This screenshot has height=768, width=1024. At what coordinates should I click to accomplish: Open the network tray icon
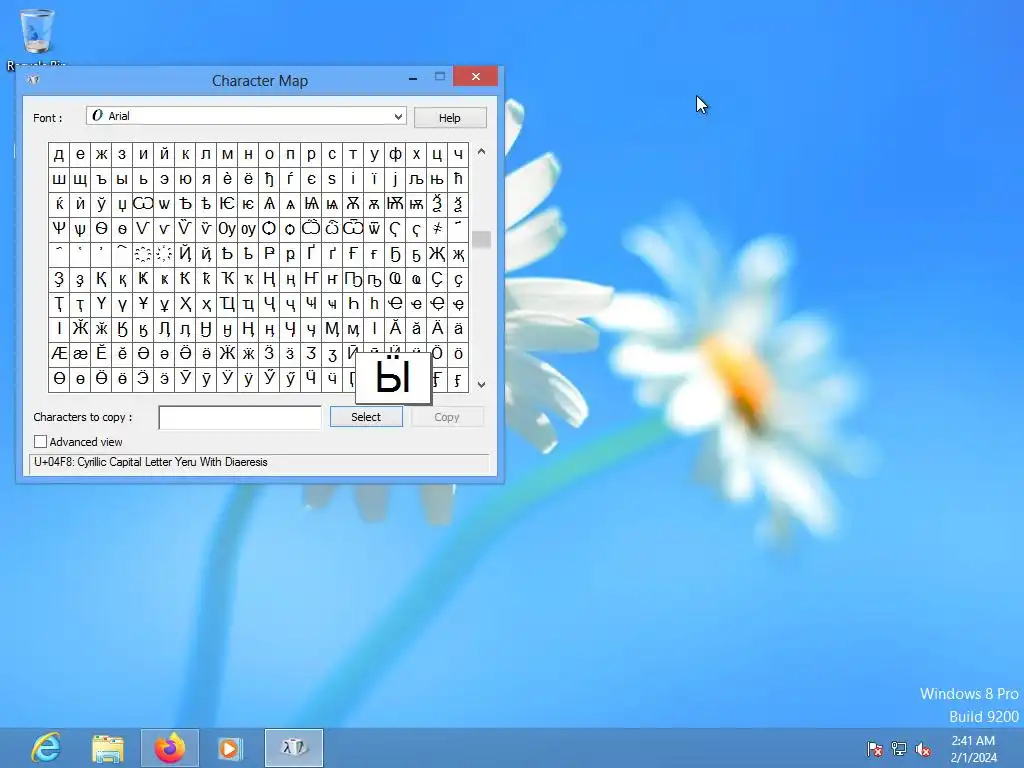click(x=899, y=749)
